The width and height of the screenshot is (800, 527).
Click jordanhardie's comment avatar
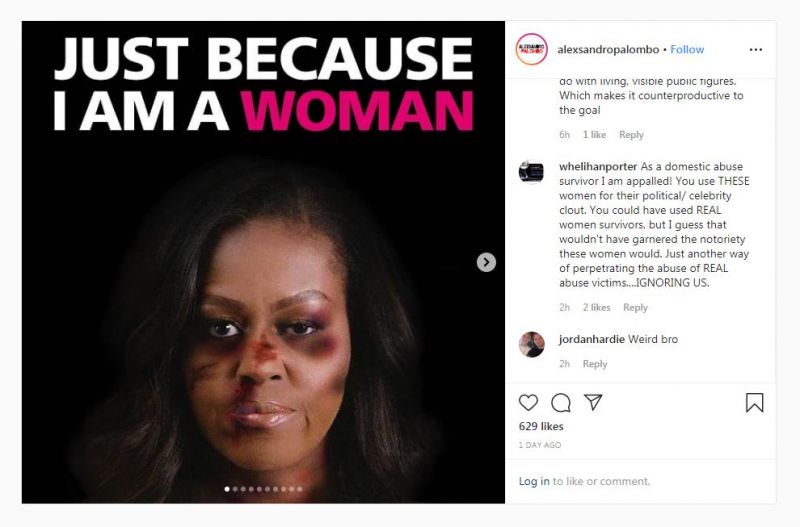point(531,345)
